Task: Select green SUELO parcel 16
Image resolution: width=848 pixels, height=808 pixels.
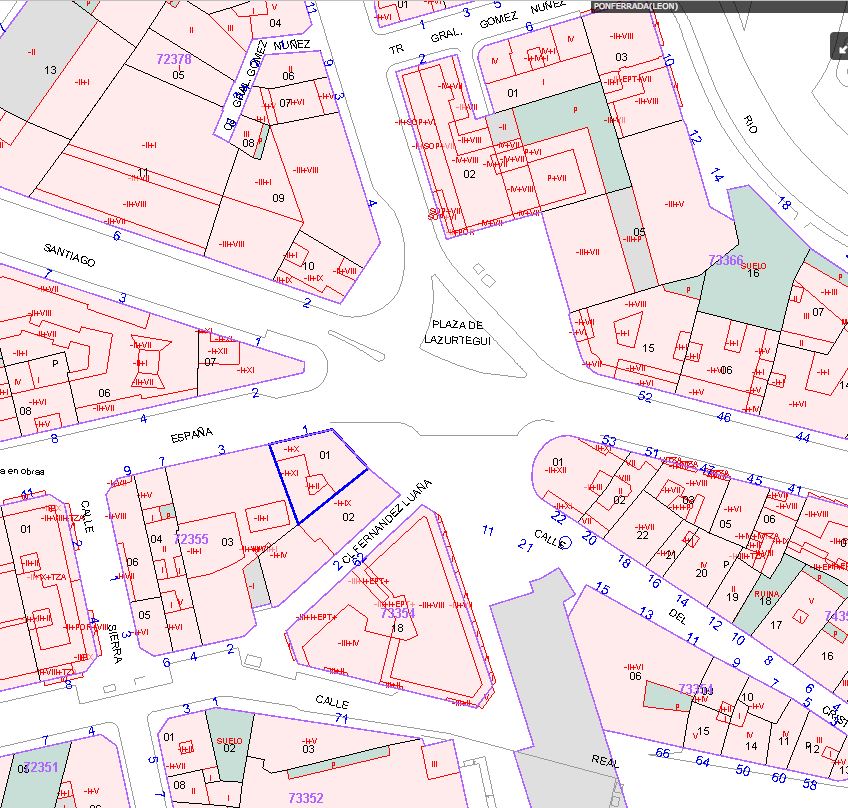Action: coord(753,272)
